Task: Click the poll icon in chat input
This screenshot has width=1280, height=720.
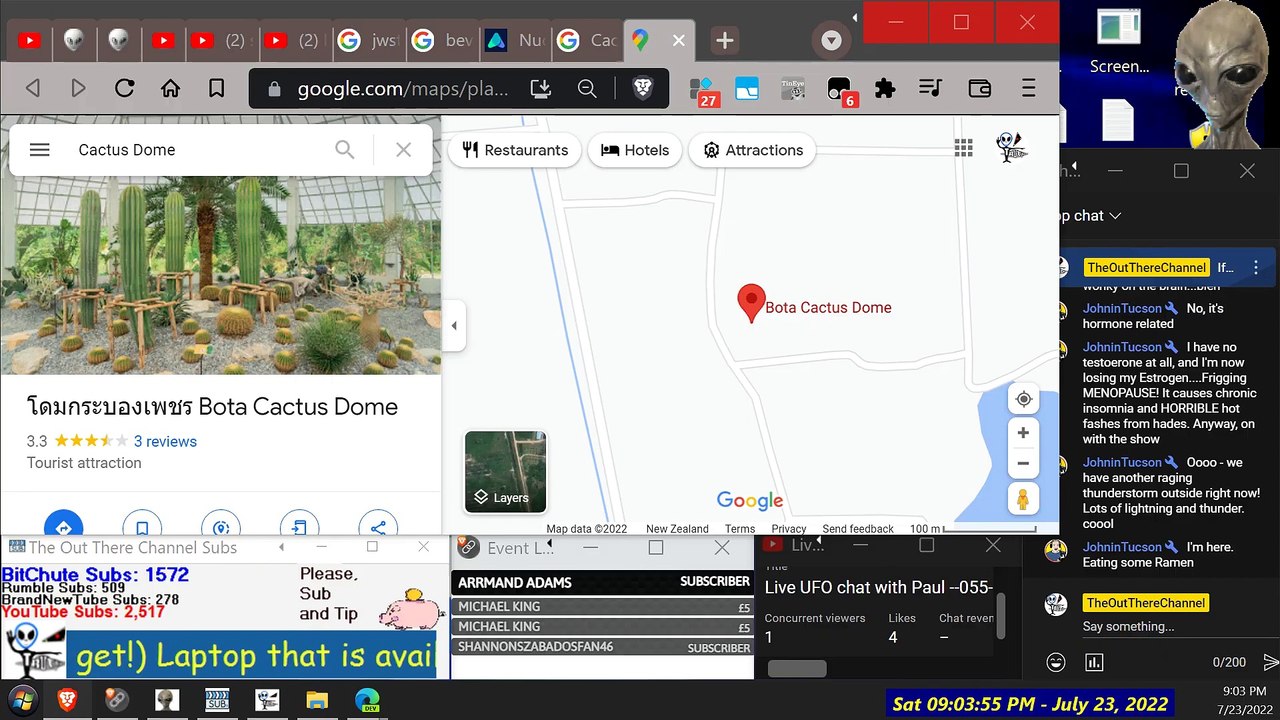Action: [1094, 662]
